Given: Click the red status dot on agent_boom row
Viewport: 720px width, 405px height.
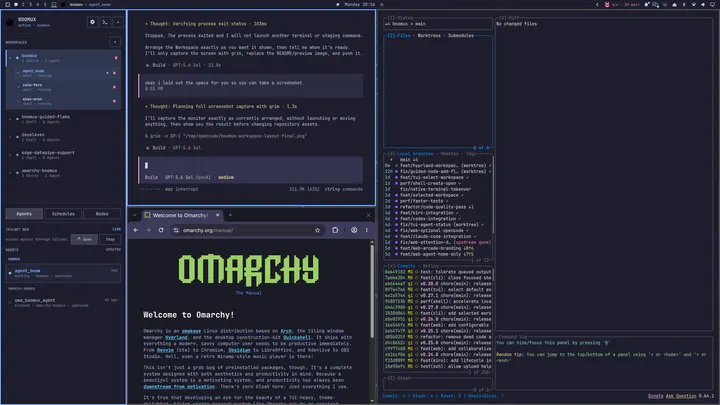Looking at the screenshot, I should tap(114, 73).
